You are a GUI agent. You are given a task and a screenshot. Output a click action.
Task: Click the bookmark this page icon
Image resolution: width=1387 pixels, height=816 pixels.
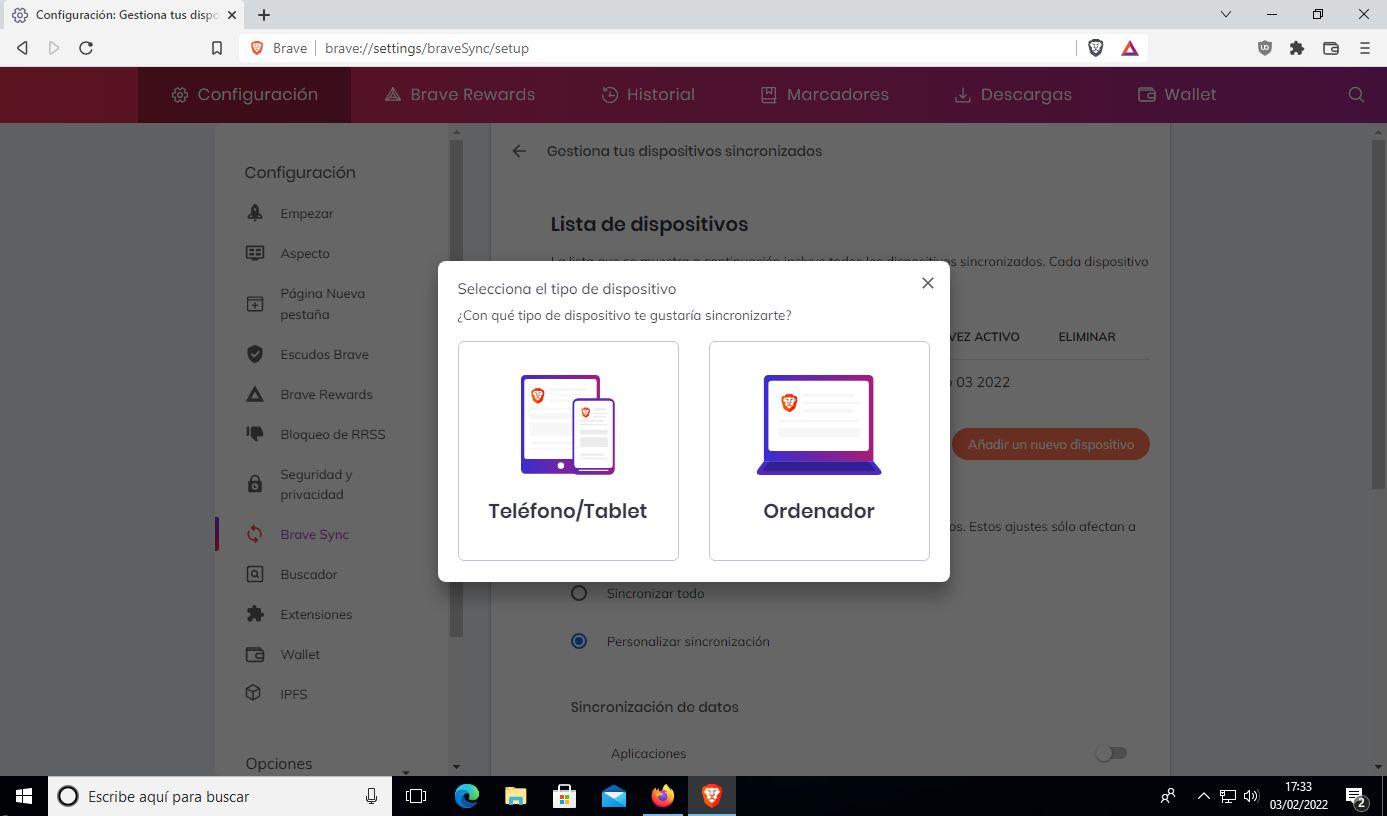217,48
